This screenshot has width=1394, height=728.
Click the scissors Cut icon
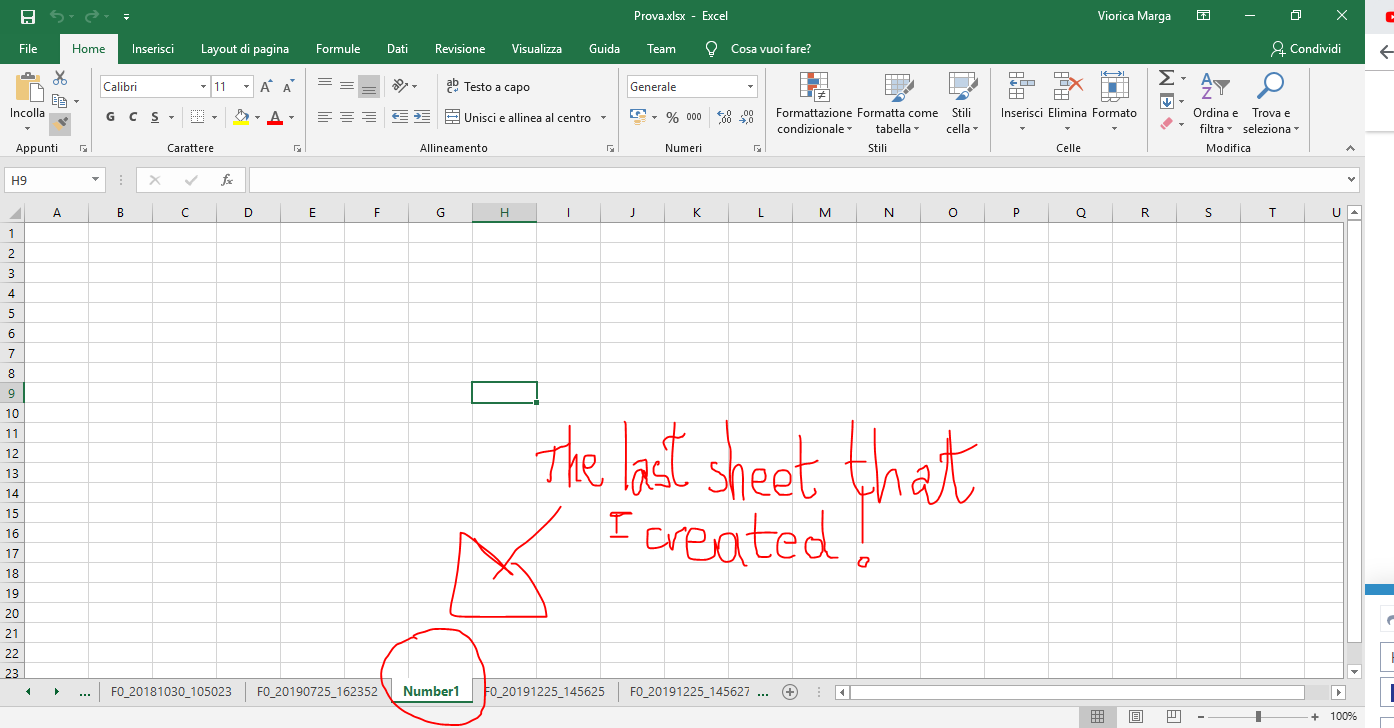tap(60, 78)
